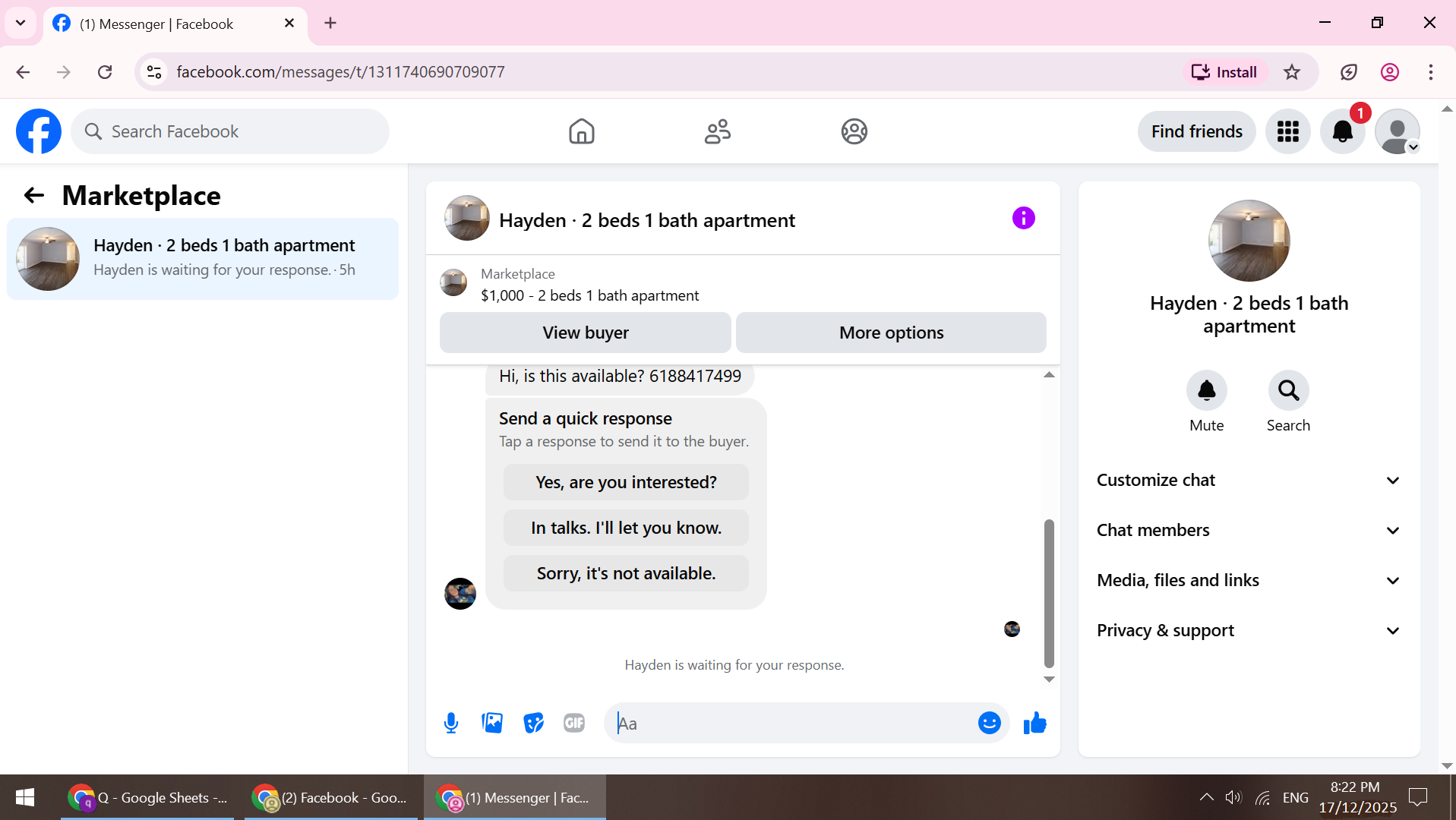Viewport: 1456px width, 820px height.
Task: Send quick reply In talks. I'll let you know.
Action: (626, 528)
